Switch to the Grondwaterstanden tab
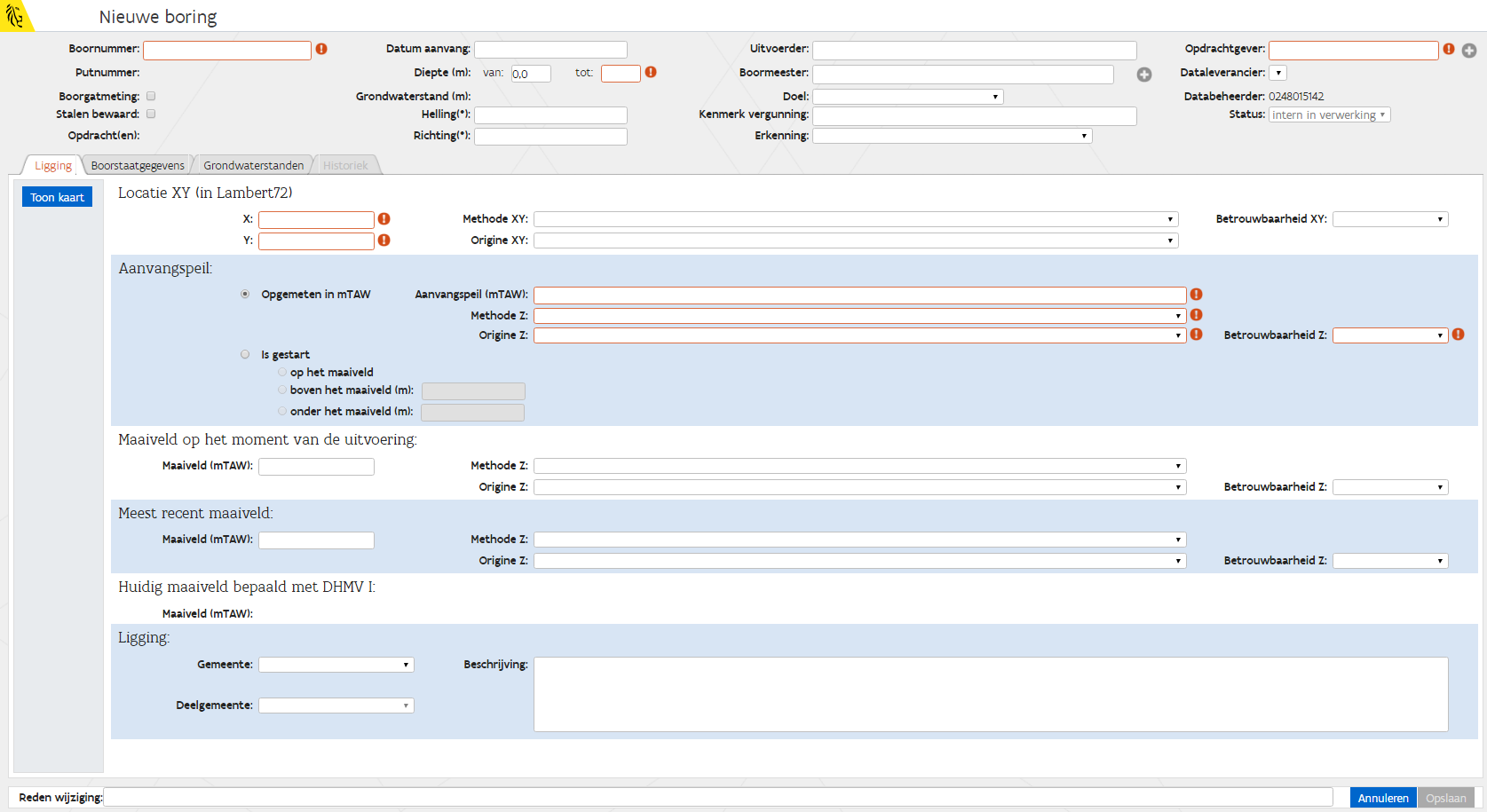The height and width of the screenshot is (812, 1487). pos(253,166)
